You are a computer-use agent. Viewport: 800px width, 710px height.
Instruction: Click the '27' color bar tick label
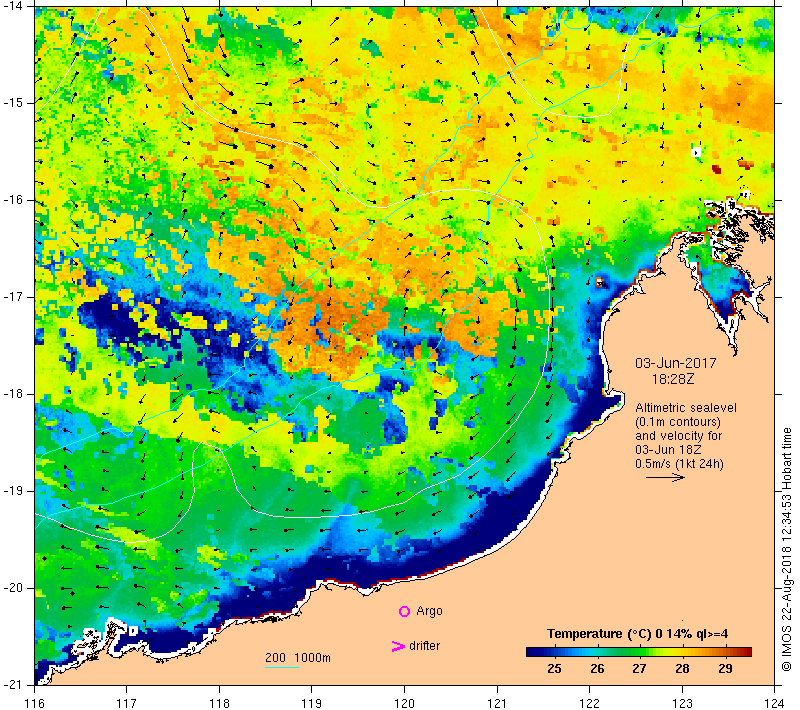coord(639,669)
